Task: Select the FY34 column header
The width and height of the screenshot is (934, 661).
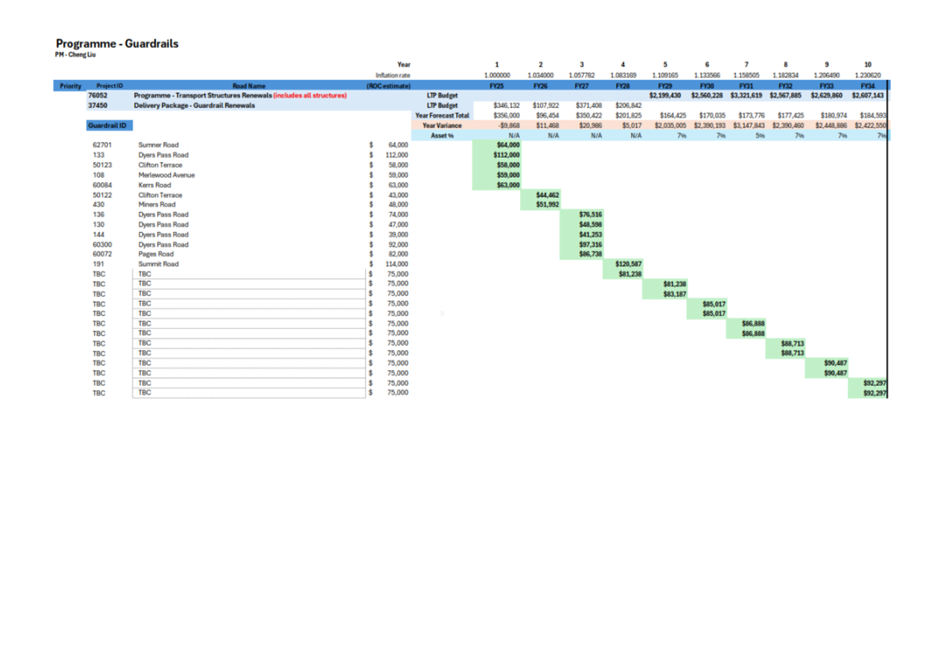Action: [866, 86]
